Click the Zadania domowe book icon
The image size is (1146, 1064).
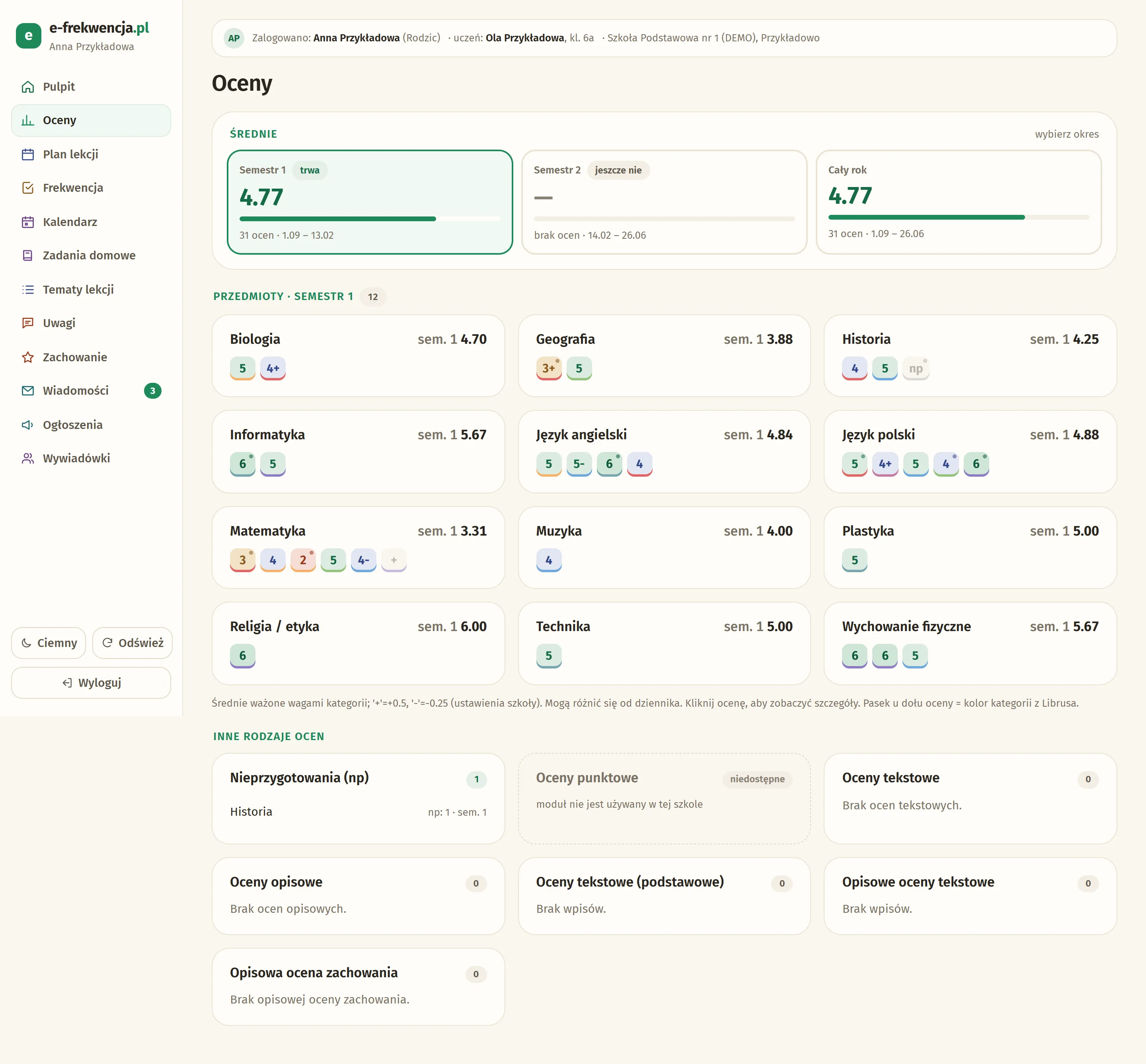(x=27, y=255)
